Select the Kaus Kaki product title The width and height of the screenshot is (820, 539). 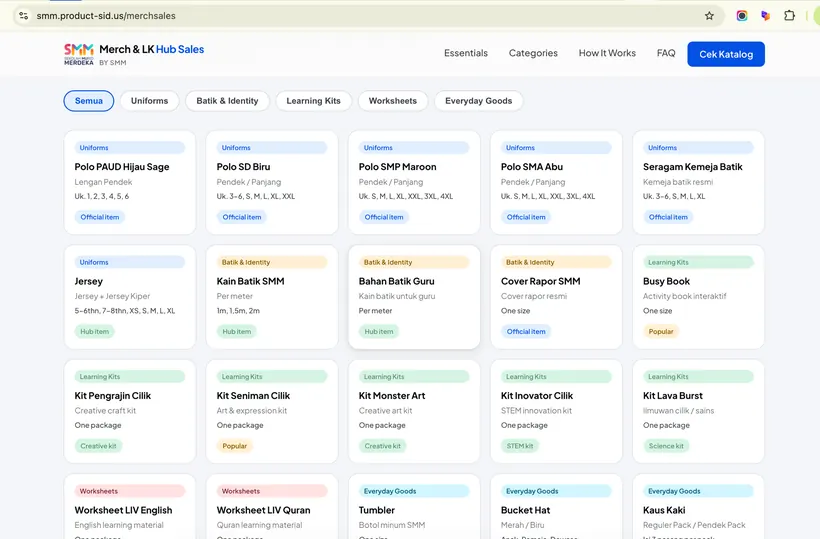coord(664,510)
